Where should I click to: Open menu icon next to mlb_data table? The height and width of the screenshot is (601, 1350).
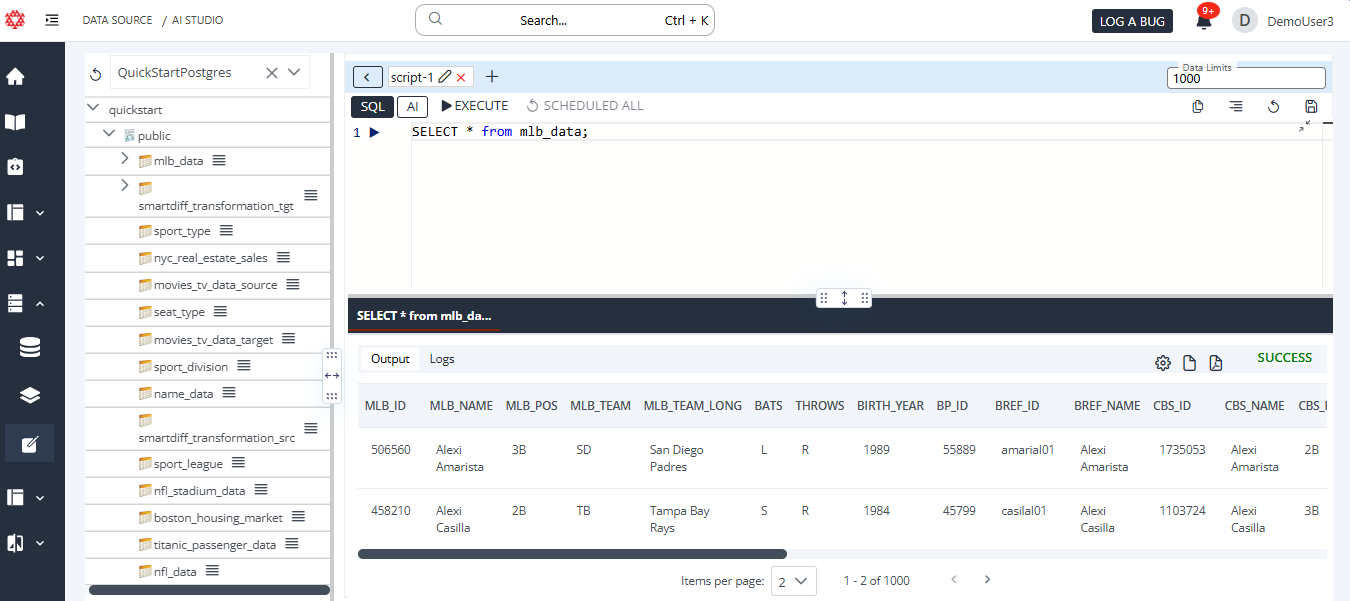tap(219, 160)
